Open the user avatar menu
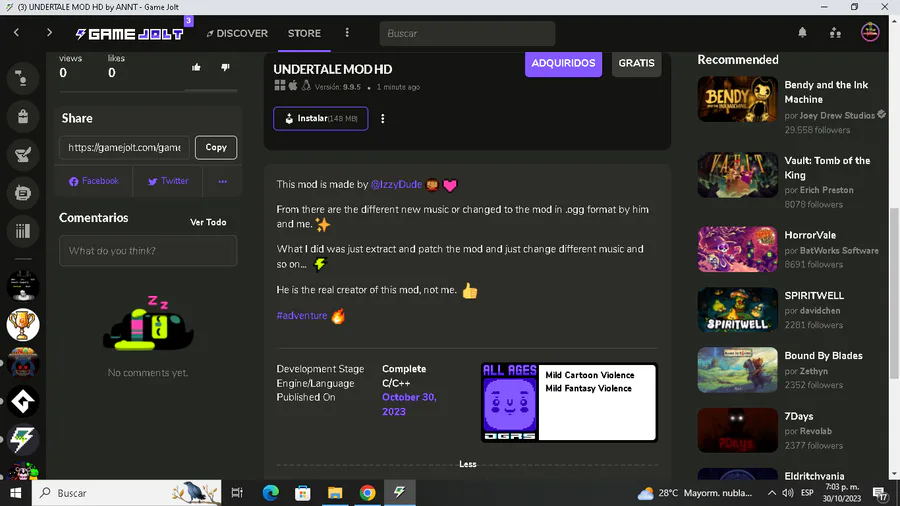Image resolution: width=900 pixels, height=506 pixels. tap(870, 33)
